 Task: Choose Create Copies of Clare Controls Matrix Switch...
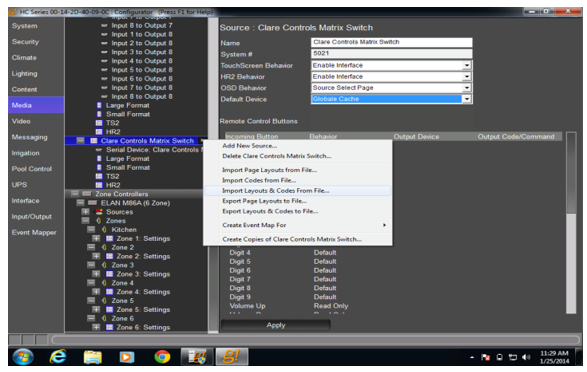pyautogui.click(x=298, y=239)
